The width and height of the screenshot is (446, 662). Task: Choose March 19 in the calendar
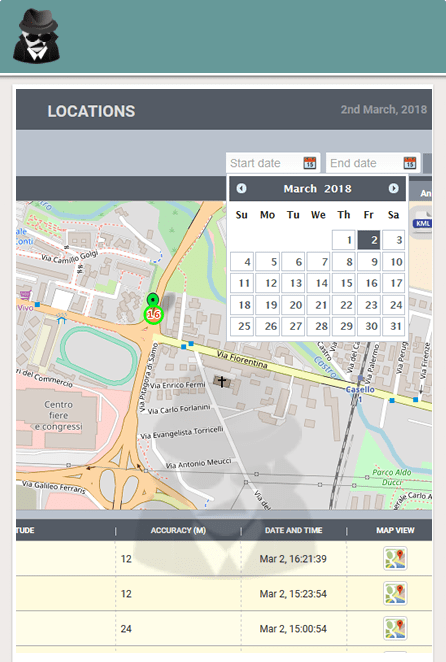coord(267,305)
